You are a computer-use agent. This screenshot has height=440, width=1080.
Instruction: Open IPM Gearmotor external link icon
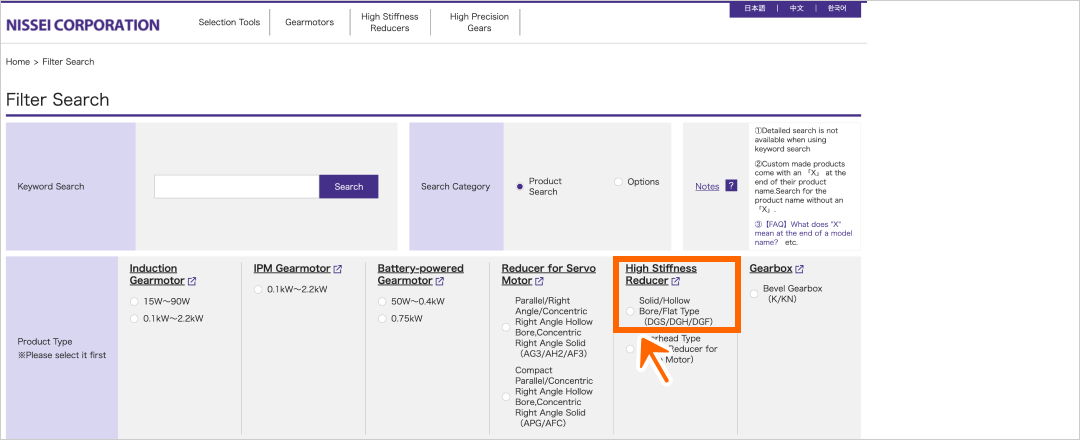[338, 269]
